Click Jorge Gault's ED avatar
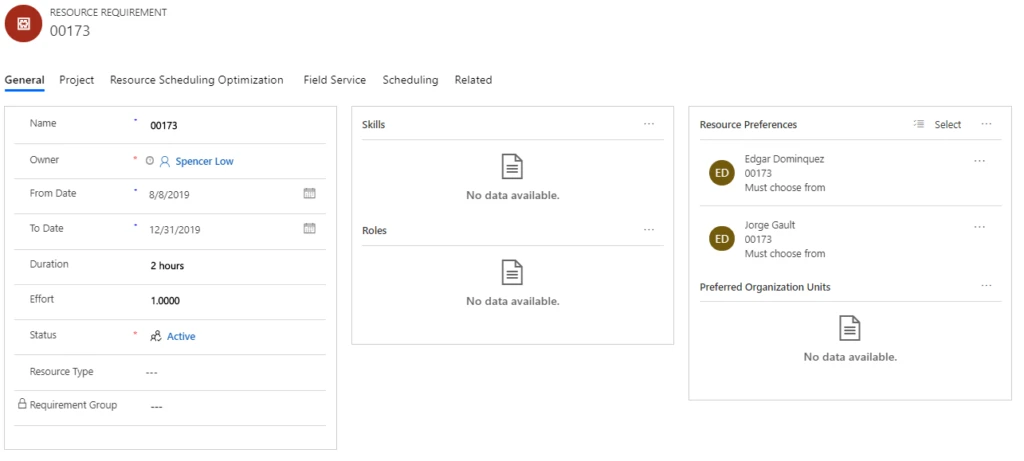The width and height of the screenshot is (1024, 461). 722,239
